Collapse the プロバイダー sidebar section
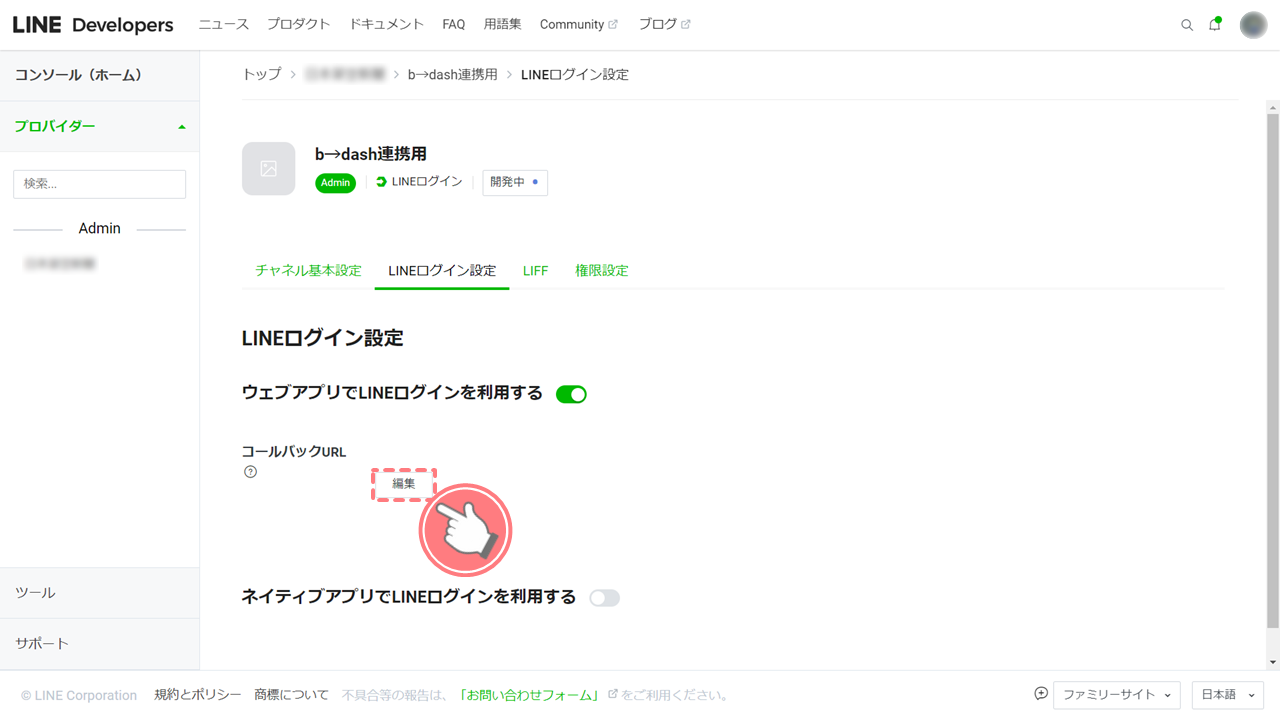 click(x=100, y=126)
